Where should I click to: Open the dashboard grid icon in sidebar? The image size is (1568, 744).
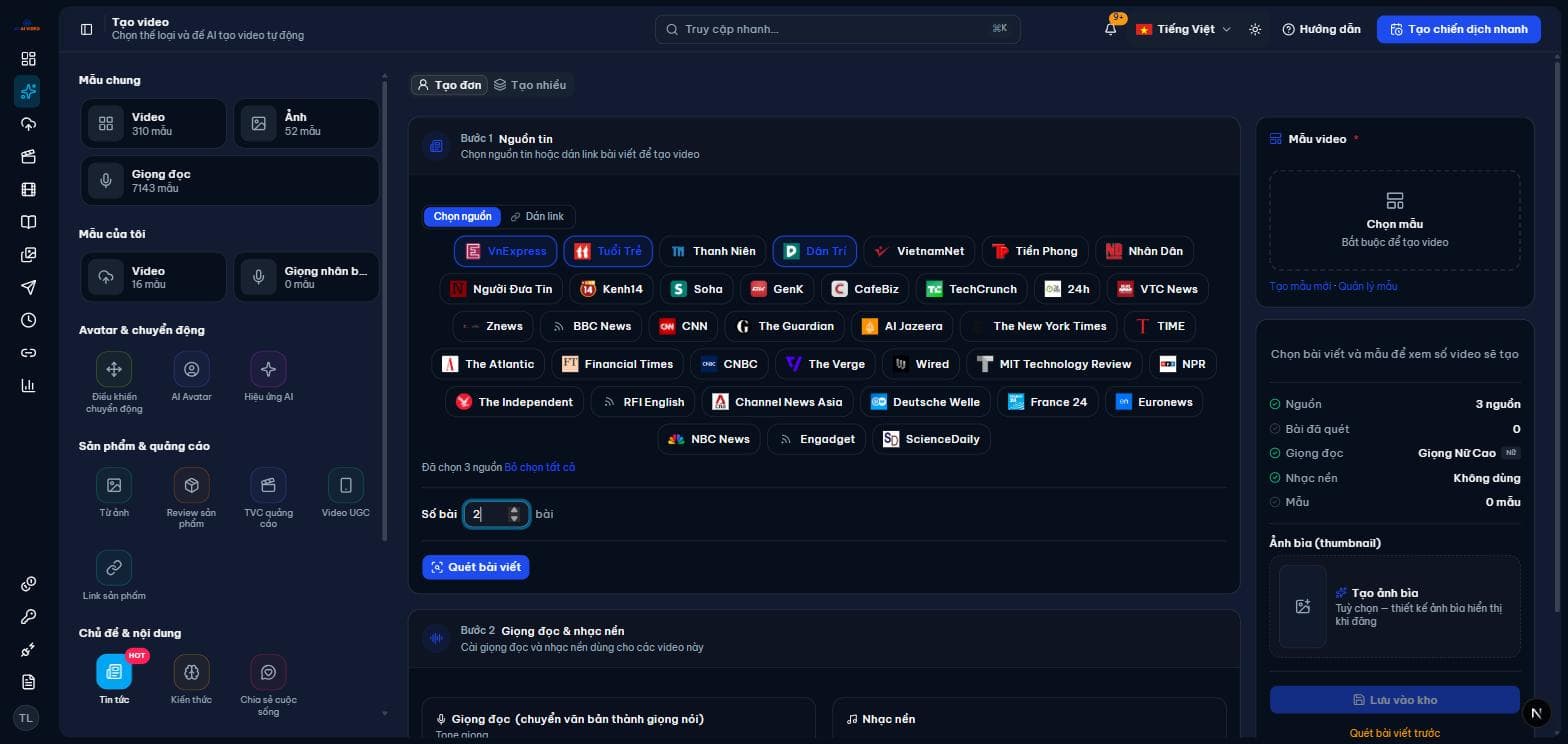tap(28, 59)
